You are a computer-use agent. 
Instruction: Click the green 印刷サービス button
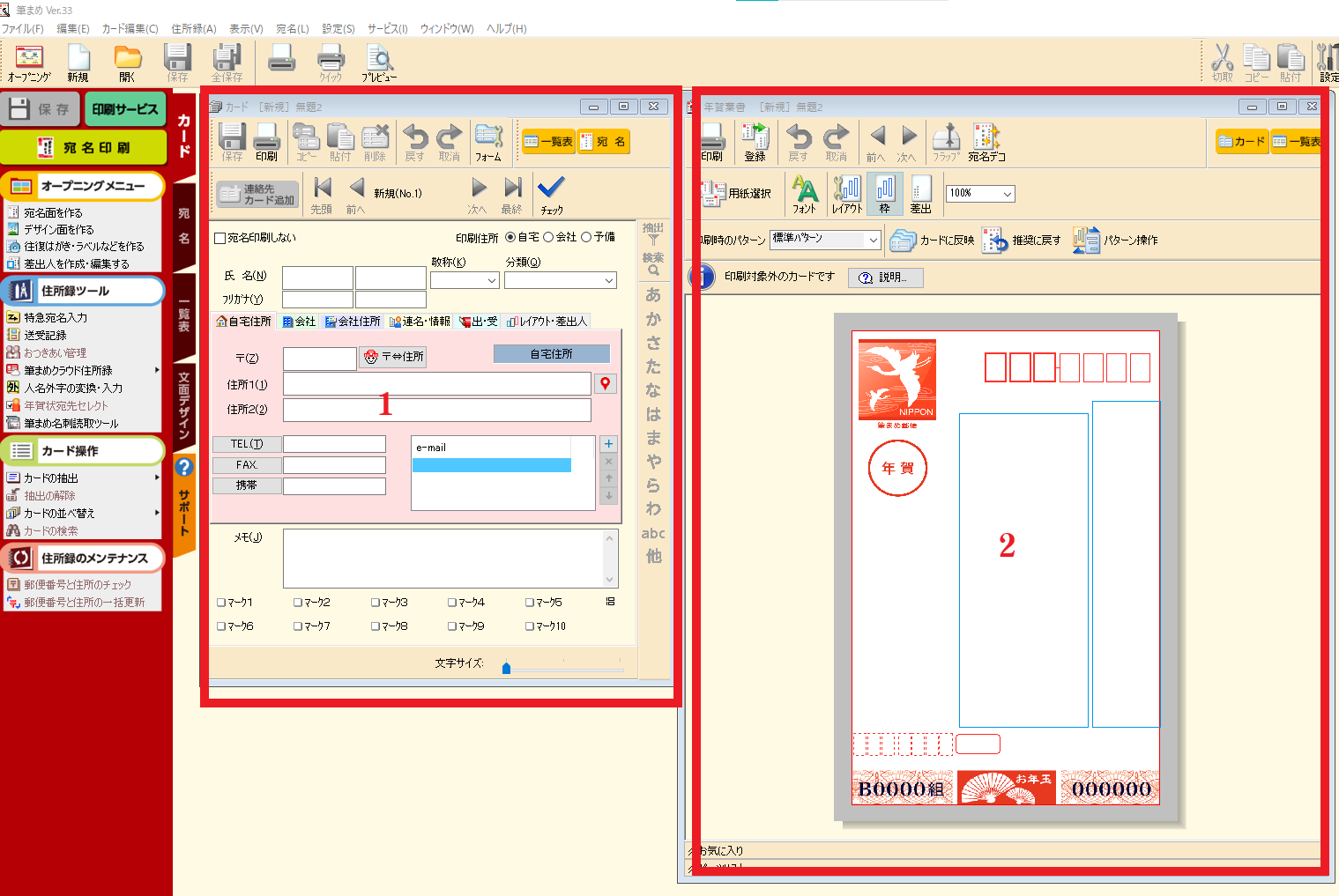[x=125, y=109]
